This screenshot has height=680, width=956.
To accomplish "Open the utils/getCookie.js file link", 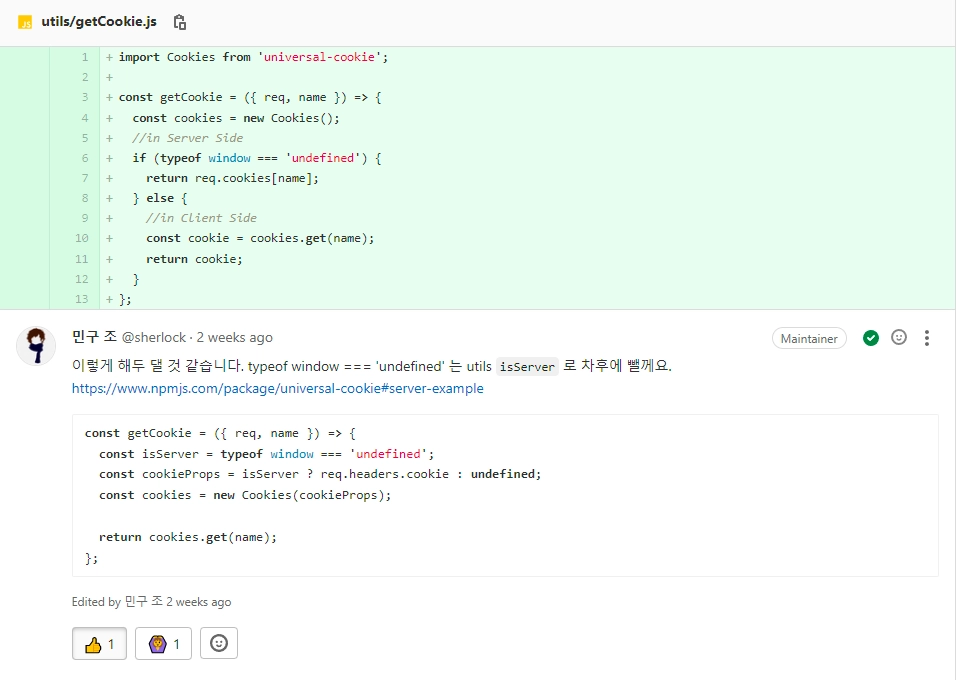I will (99, 22).
